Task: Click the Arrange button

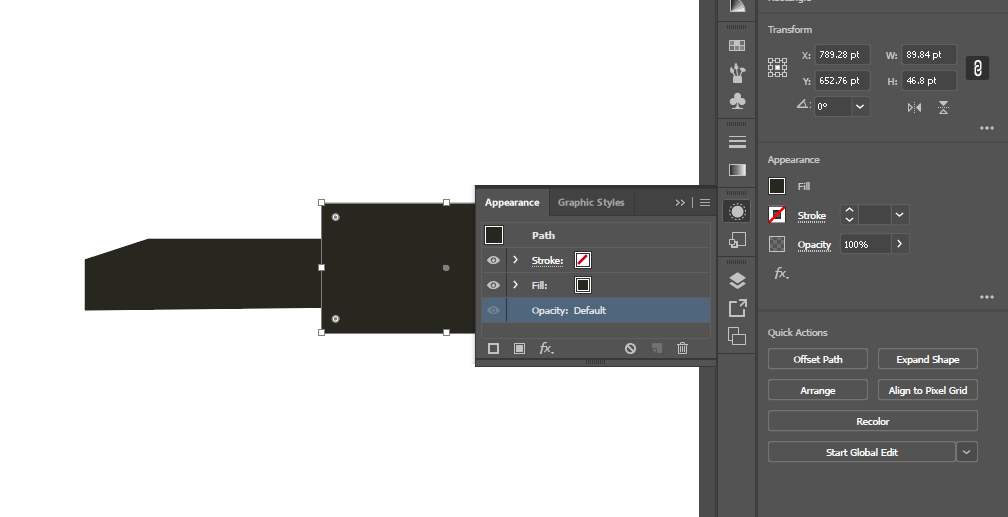Action: pos(818,390)
